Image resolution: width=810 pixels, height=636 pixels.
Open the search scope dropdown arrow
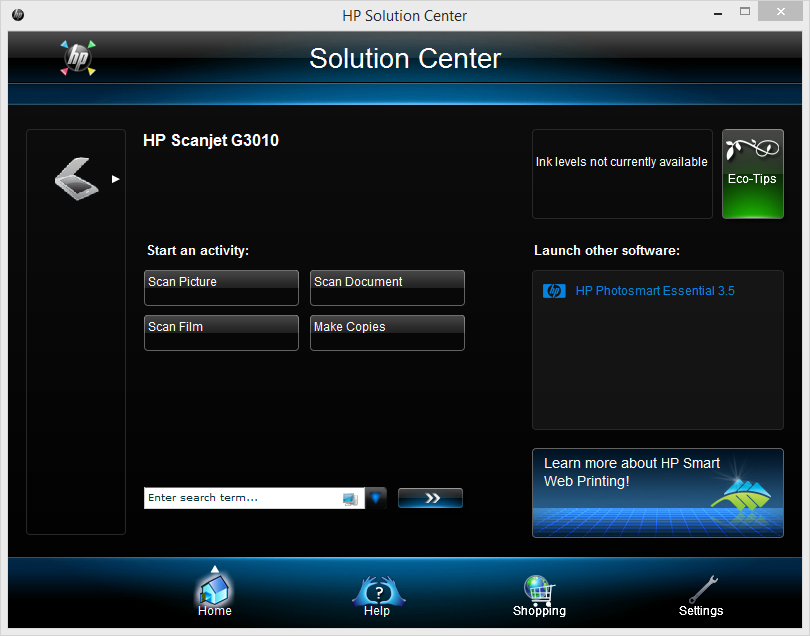point(376,498)
